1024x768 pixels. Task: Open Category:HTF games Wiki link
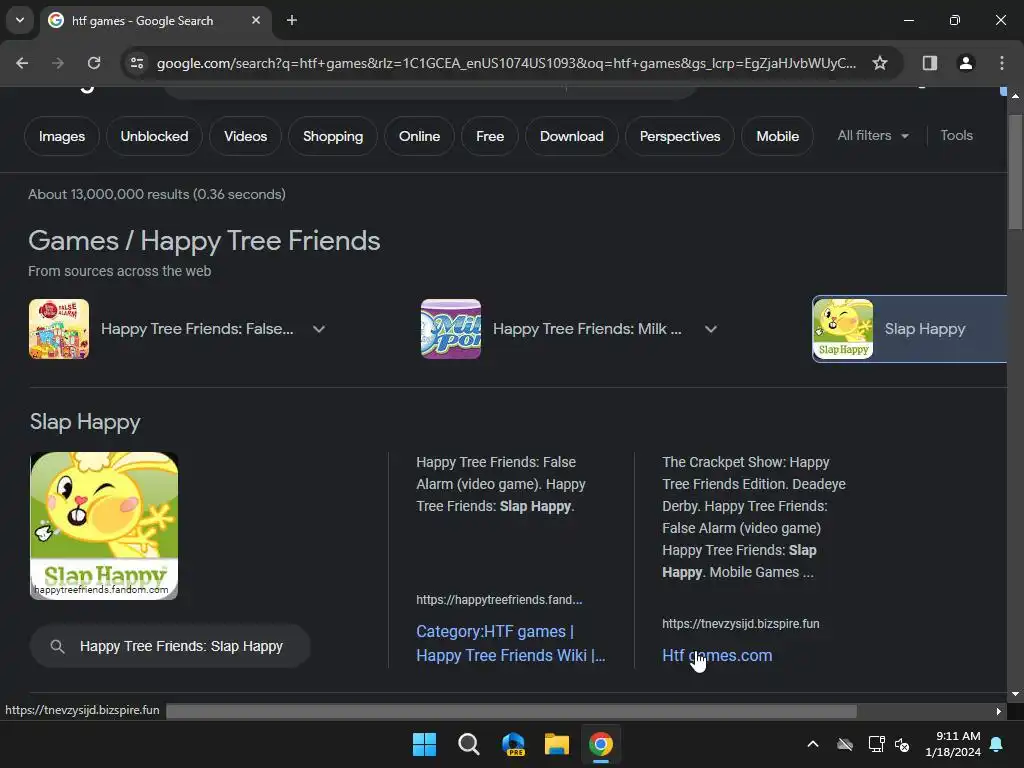(511, 643)
